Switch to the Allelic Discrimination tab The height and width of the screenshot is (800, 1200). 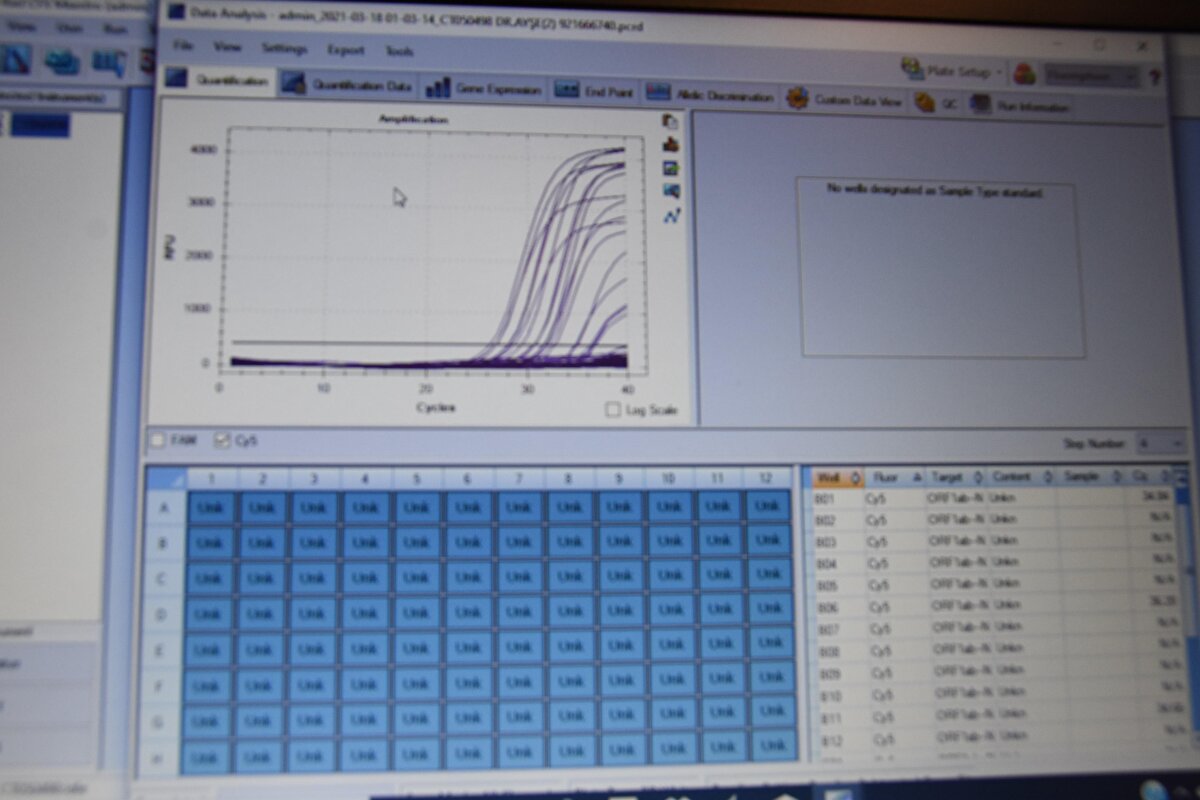(x=711, y=95)
